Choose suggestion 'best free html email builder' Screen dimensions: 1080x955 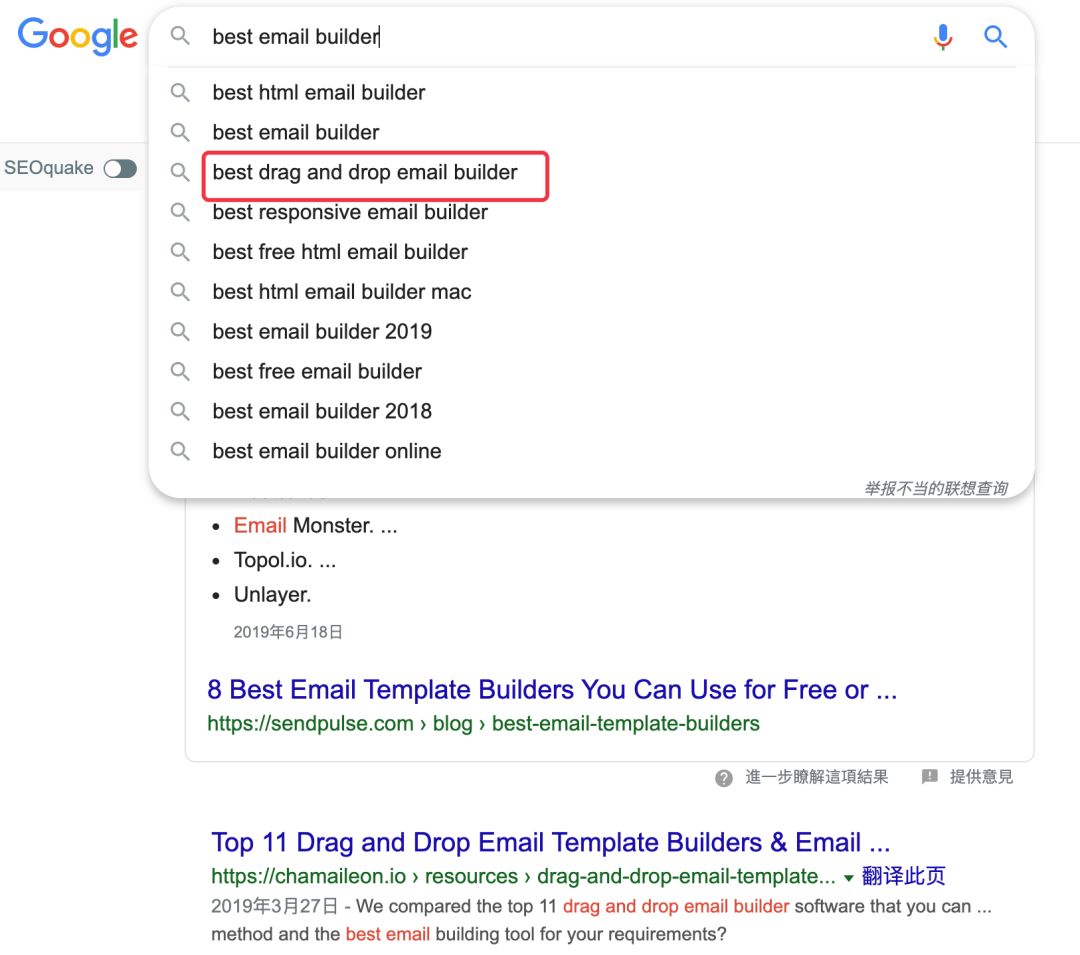pos(340,252)
